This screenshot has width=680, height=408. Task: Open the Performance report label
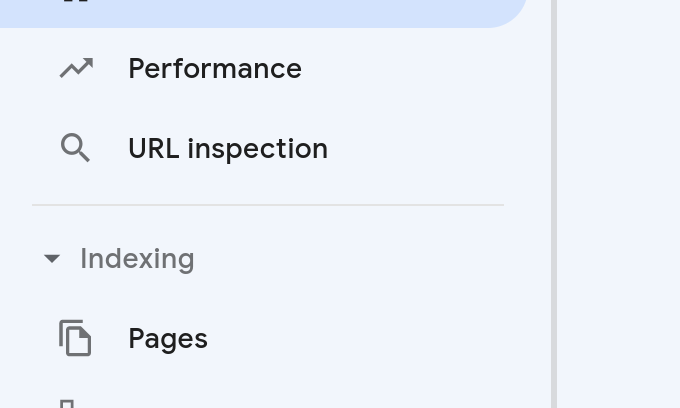215,68
